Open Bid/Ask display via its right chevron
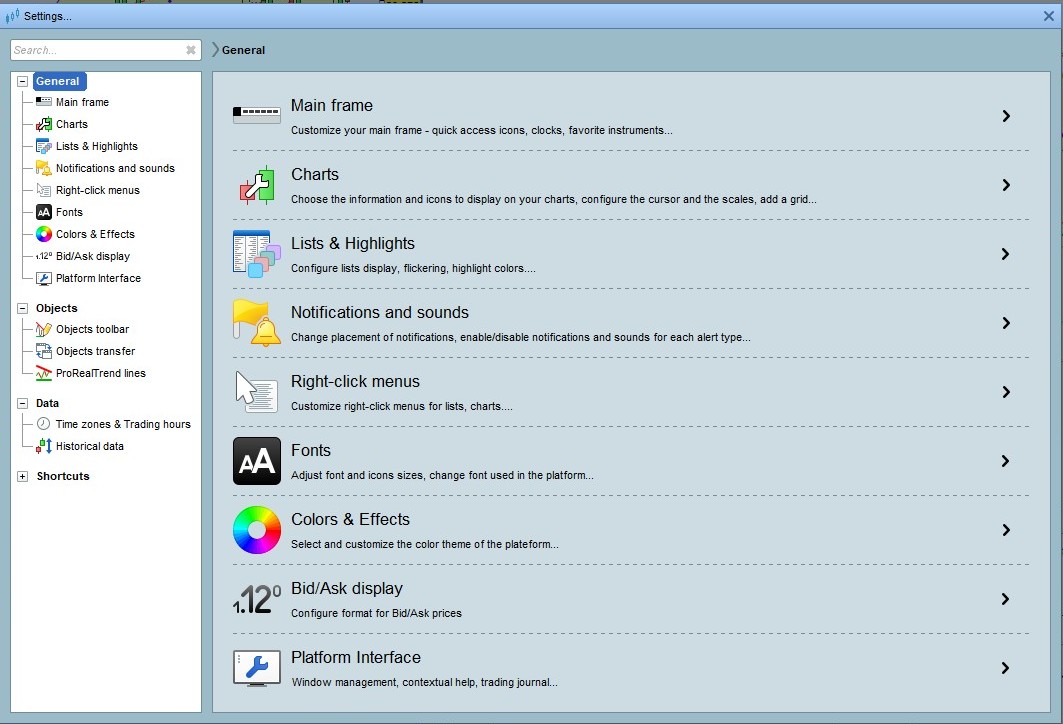The image size is (1063, 724). point(1006,599)
